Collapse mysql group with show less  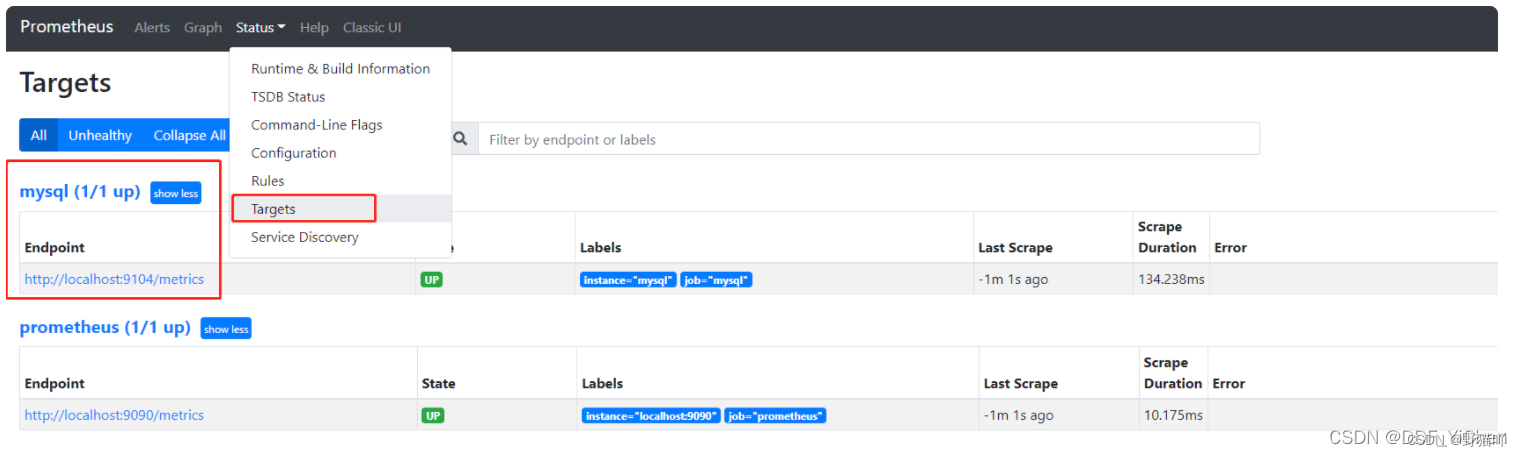(x=176, y=193)
